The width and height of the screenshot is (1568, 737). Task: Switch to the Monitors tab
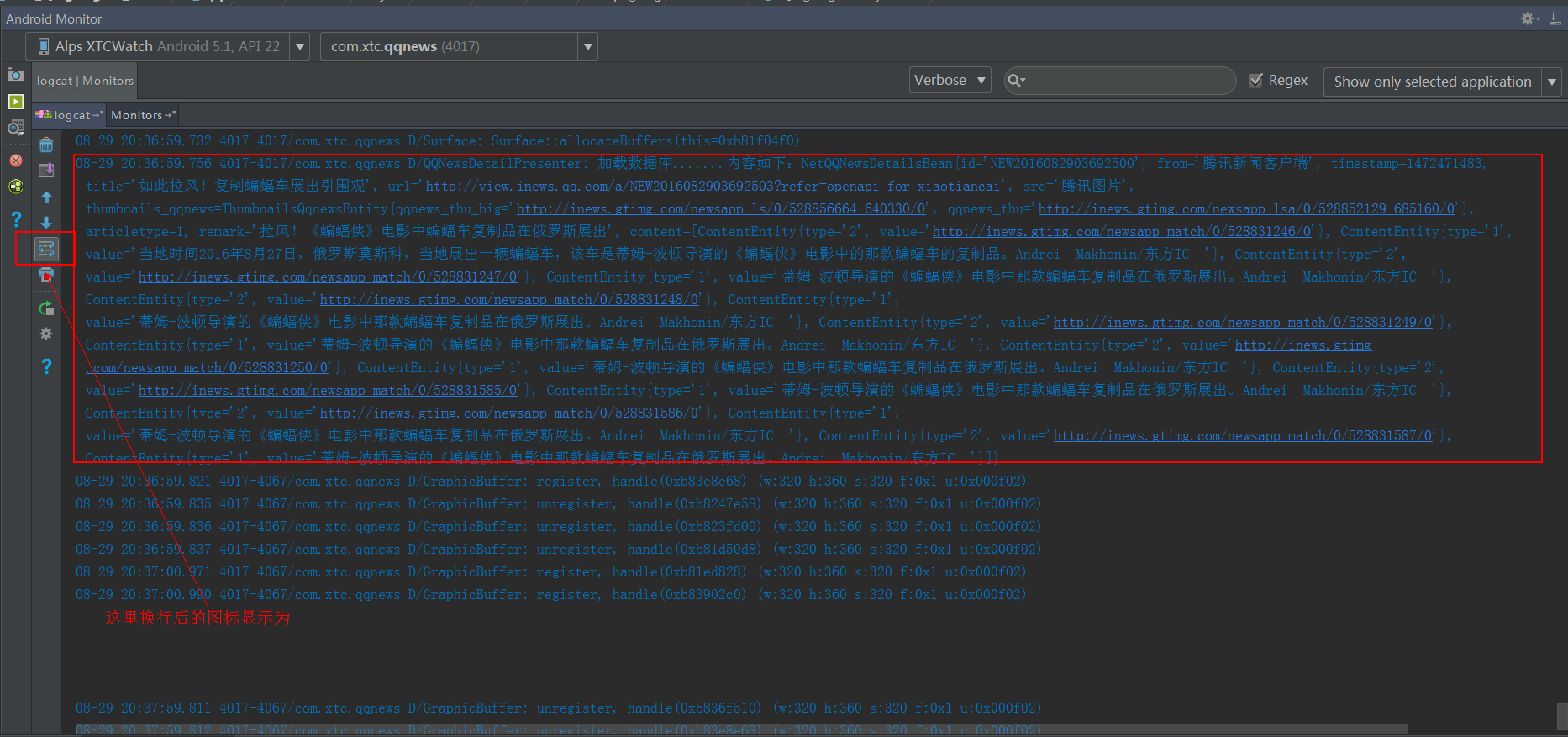click(143, 115)
